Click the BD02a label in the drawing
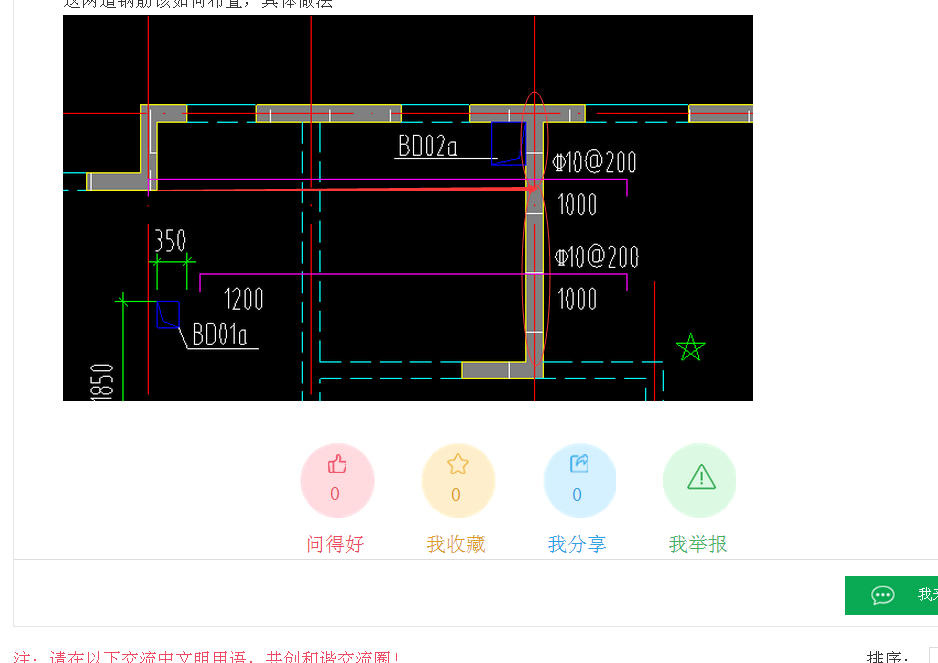Viewport: 938px width, 663px height. point(428,146)
